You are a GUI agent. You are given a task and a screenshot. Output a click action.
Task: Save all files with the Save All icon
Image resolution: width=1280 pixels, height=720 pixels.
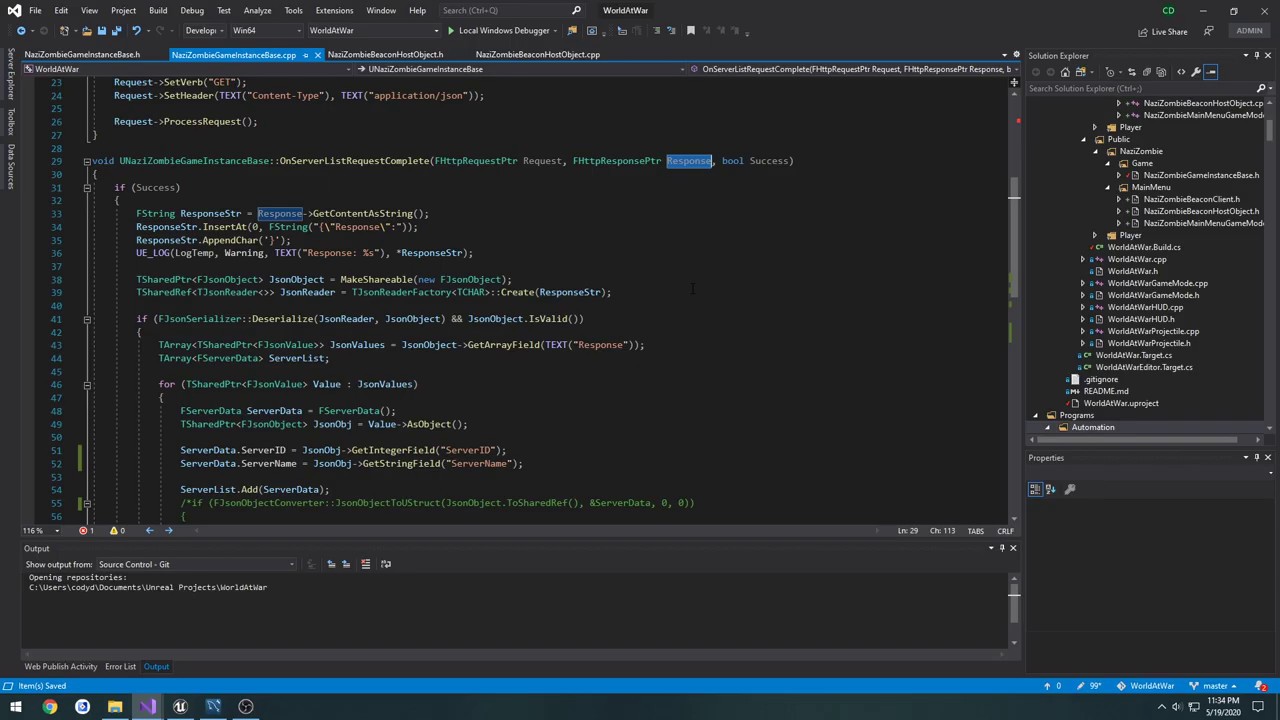117,31
